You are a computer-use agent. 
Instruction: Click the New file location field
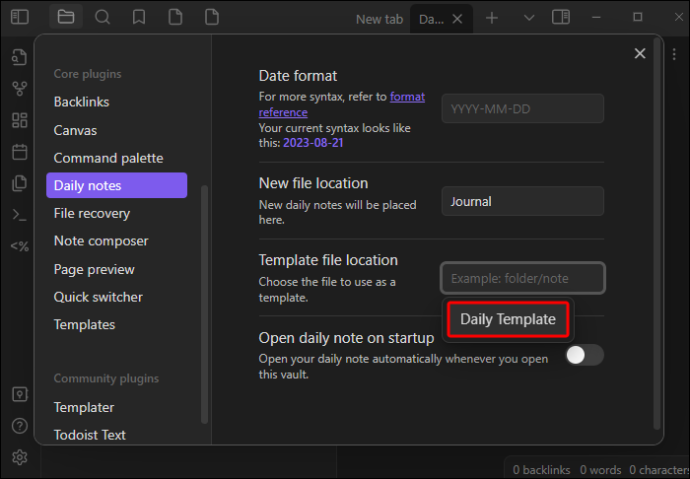[523, 201]
